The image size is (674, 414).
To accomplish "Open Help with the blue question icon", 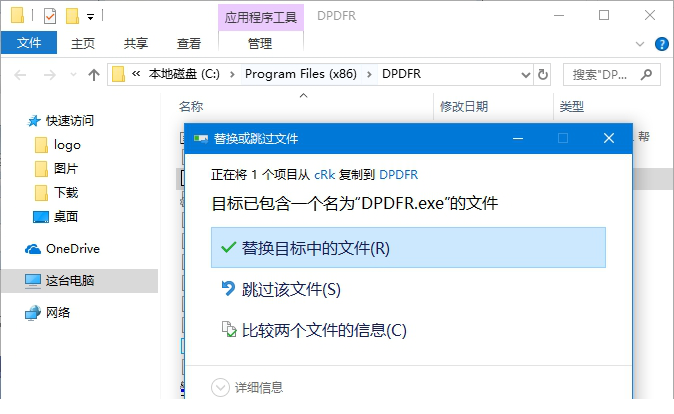I will point(662,44).
